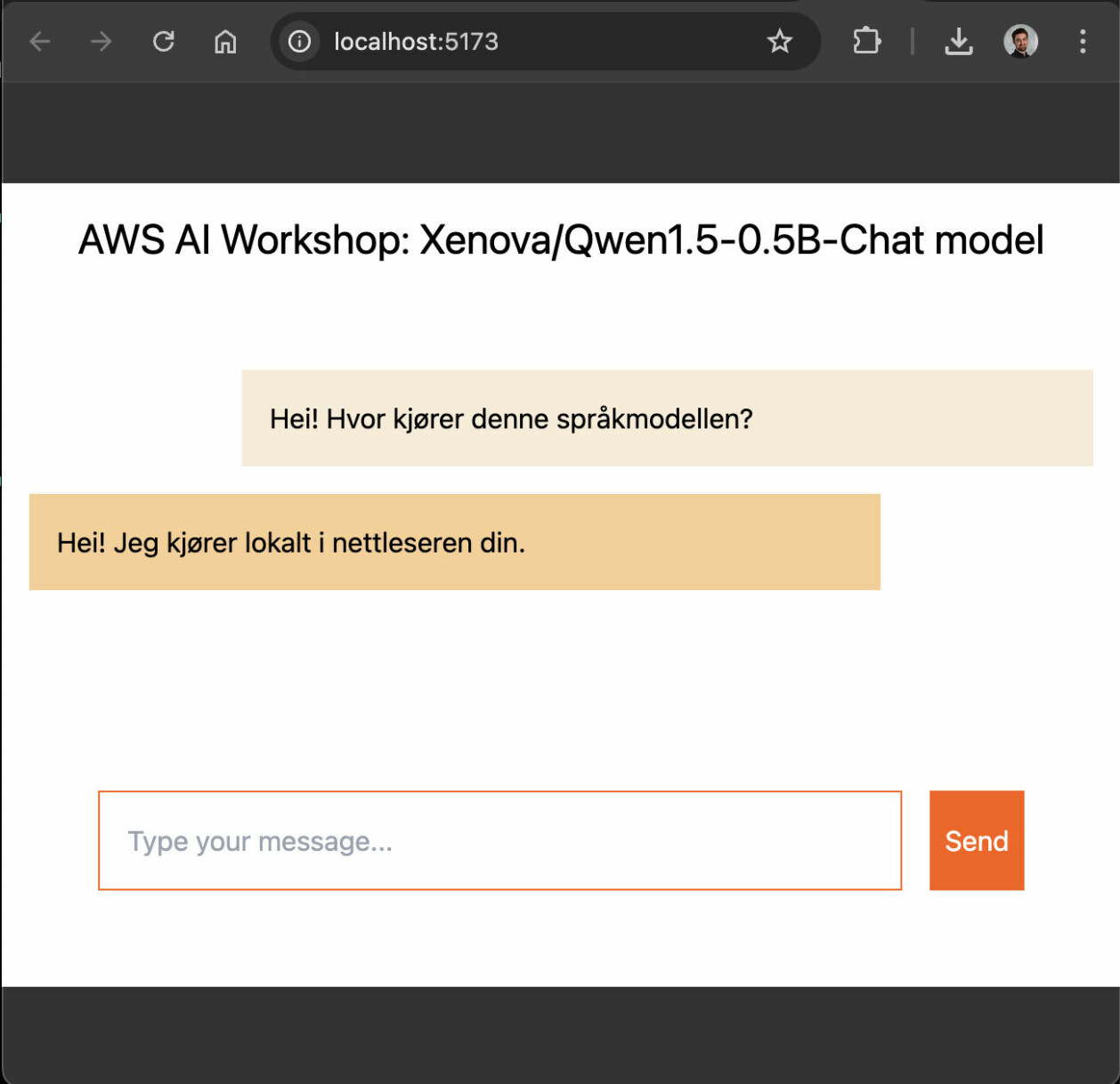This screenshot has height=1084, width=1120.
Task: Open the user profile avatar
Action: pos(1021,41)
